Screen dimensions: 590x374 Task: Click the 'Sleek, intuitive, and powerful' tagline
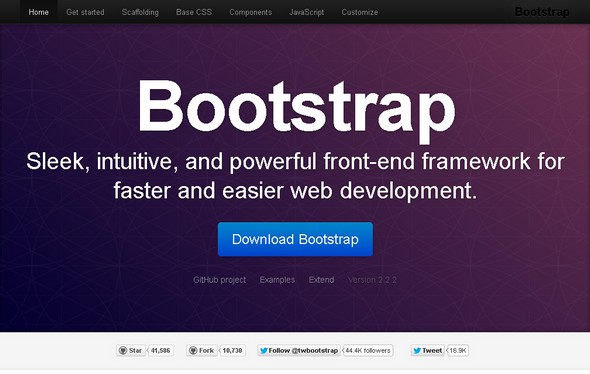295,176
